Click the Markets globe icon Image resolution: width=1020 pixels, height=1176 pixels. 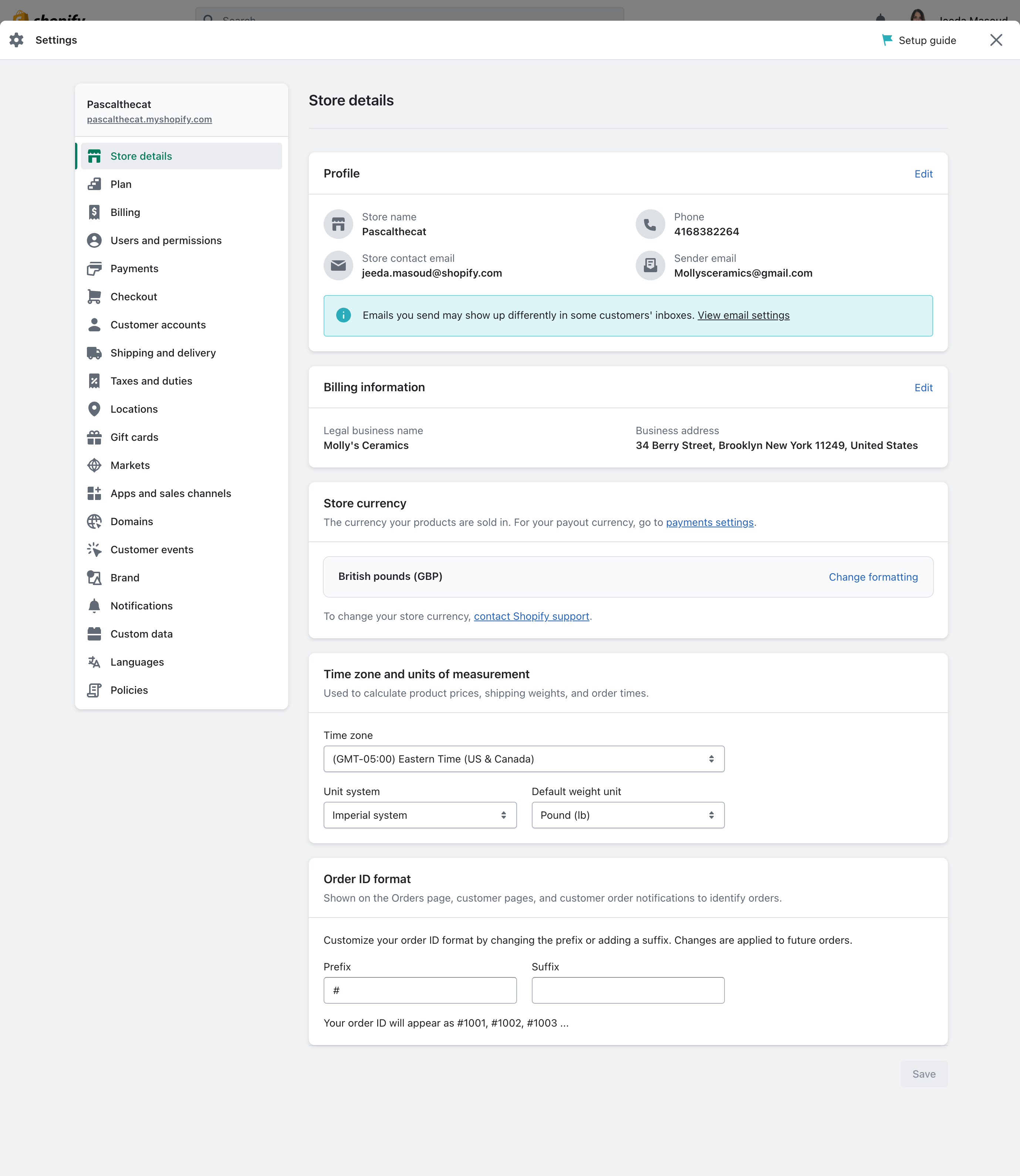click(x=94, y=465)
